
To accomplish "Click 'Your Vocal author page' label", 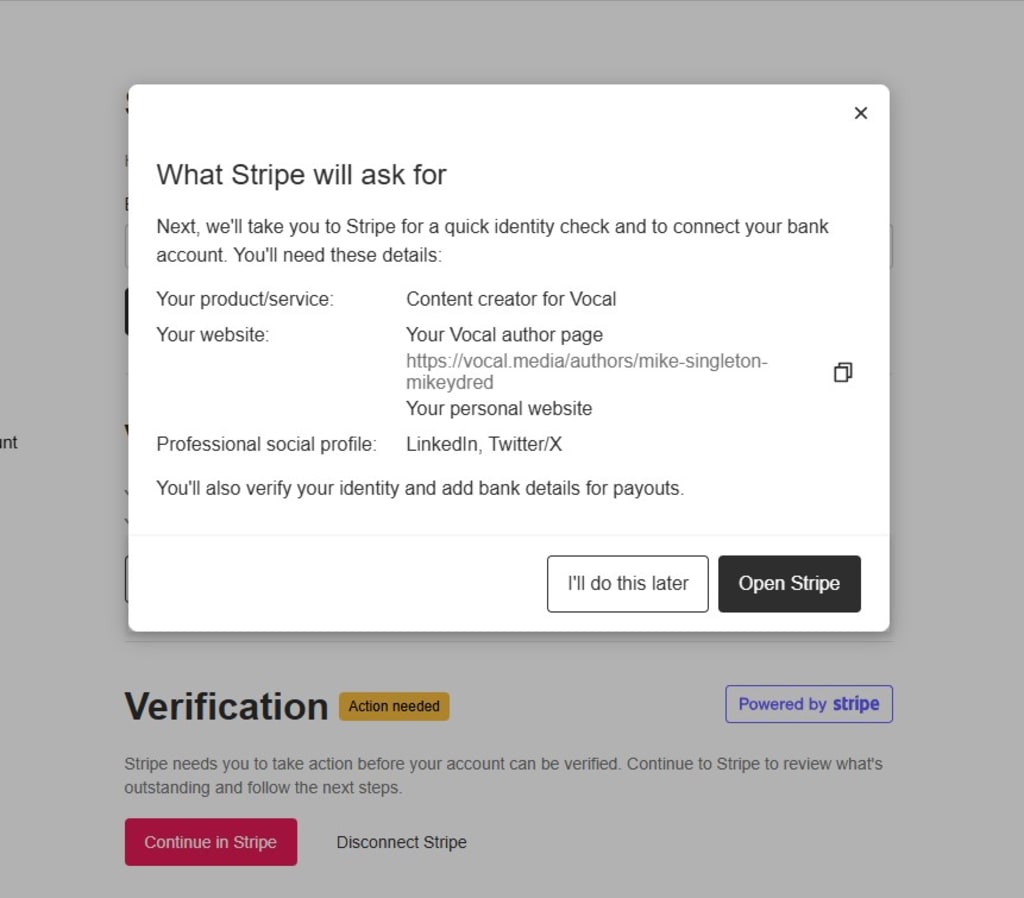I will [x=504, y=335].
